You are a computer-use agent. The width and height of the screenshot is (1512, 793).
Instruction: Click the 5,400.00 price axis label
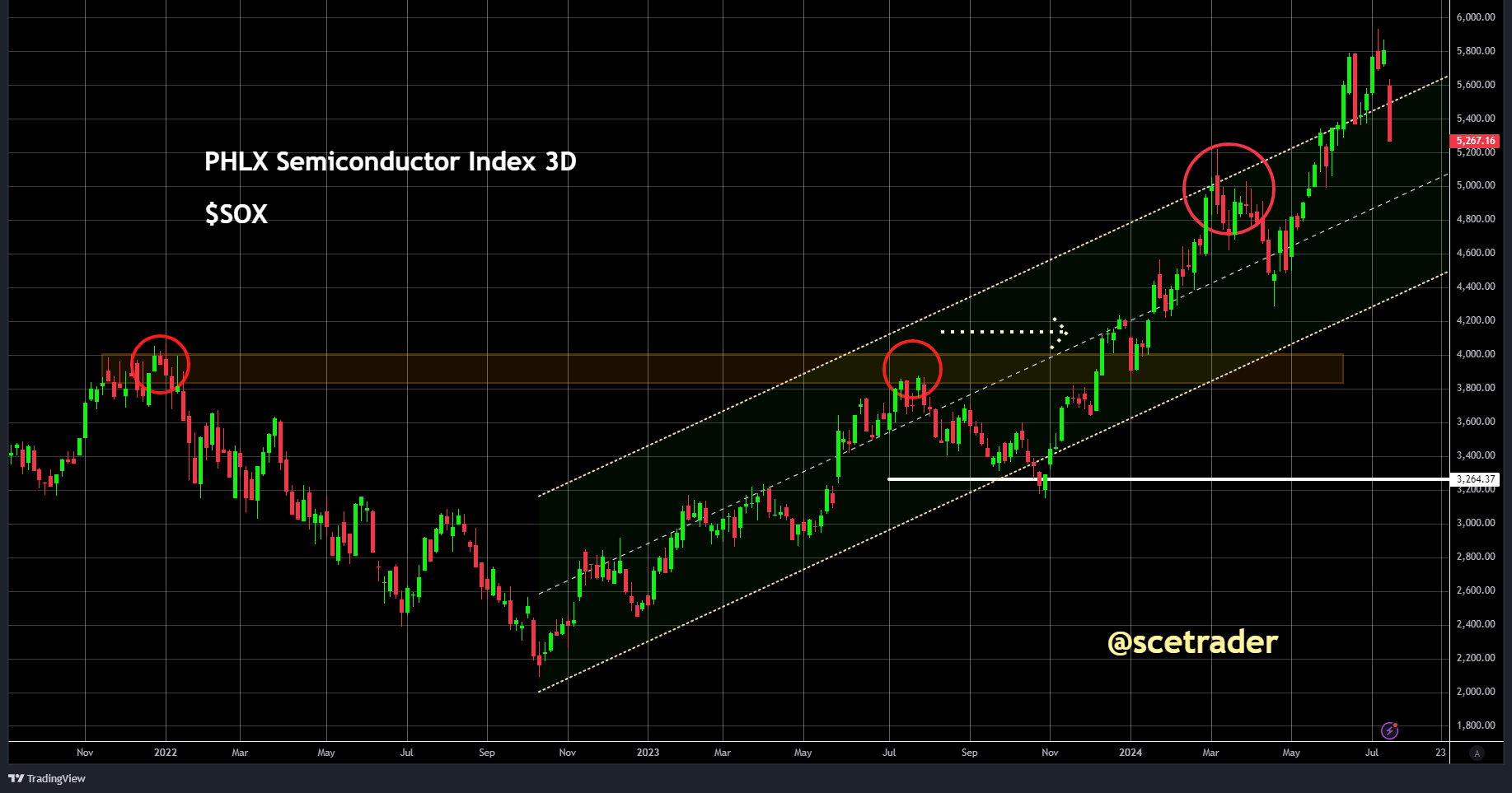coord(1476,119)
